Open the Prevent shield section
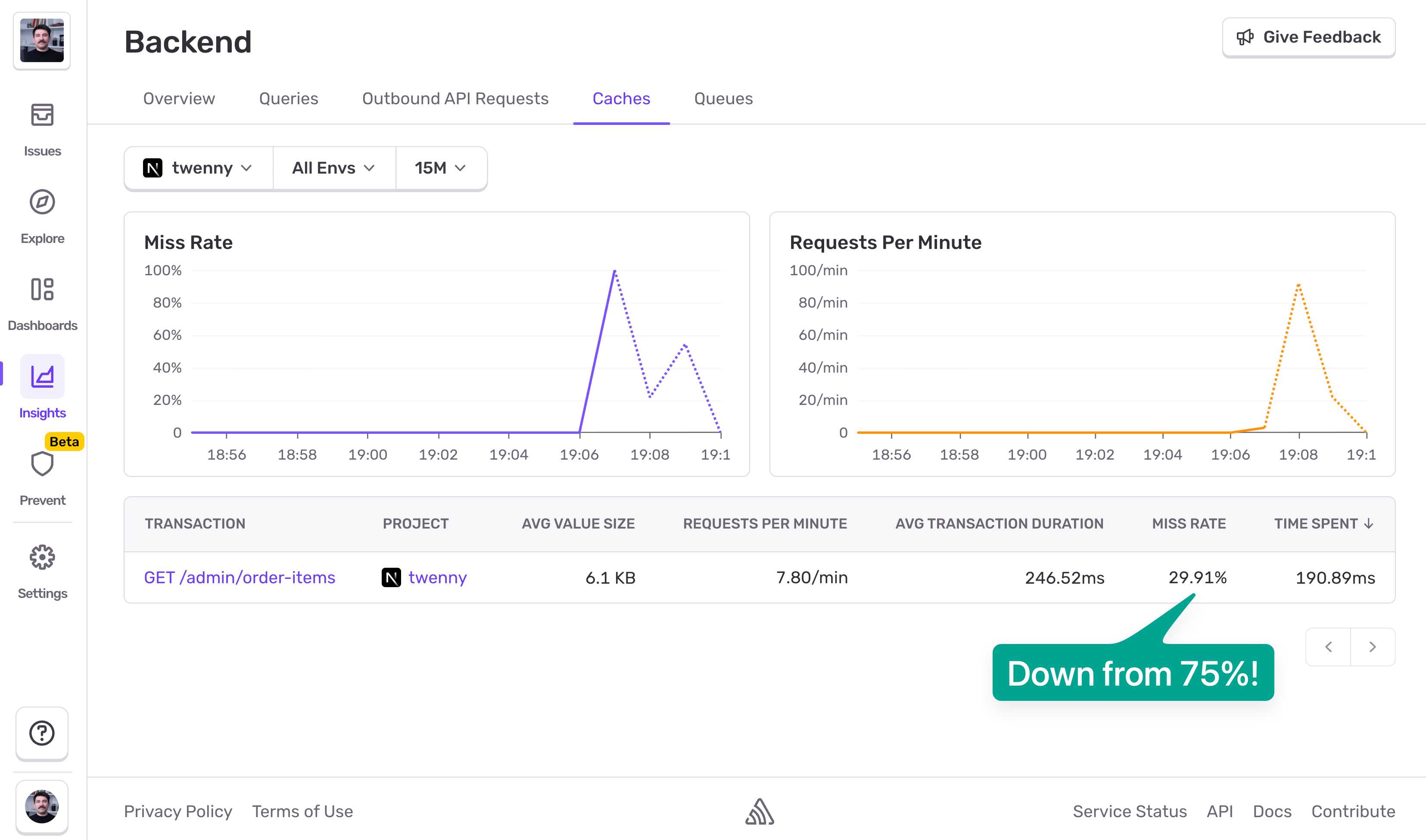Screen dimensions: 1426x840 [42, 464]
